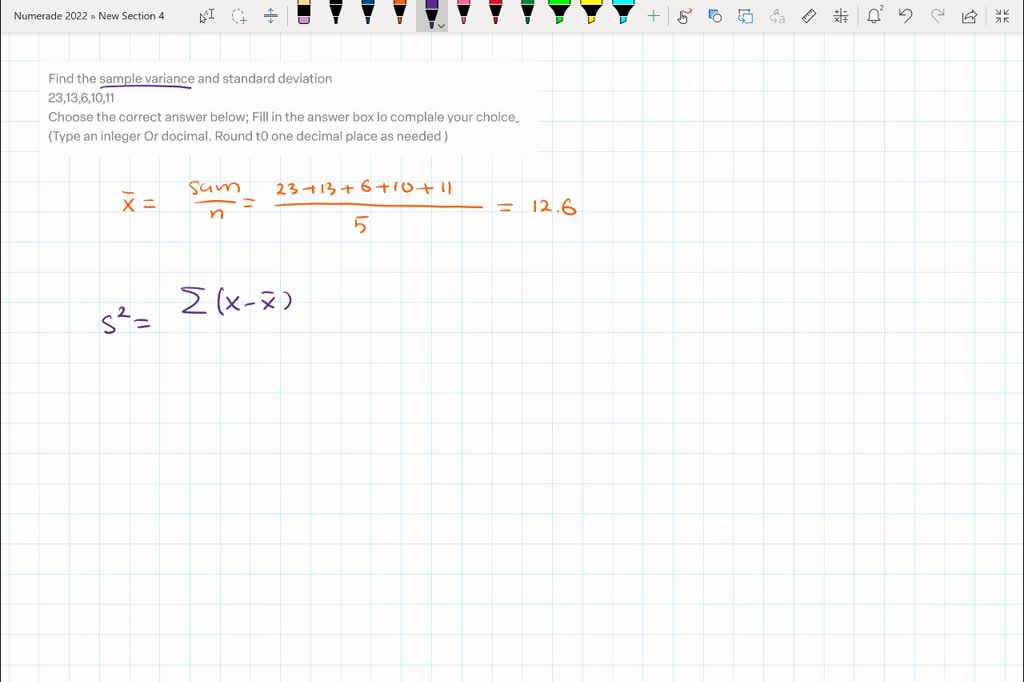Activate the ruler tool
This screenshot has height=682, width=1024.
[x=809, y=15]
